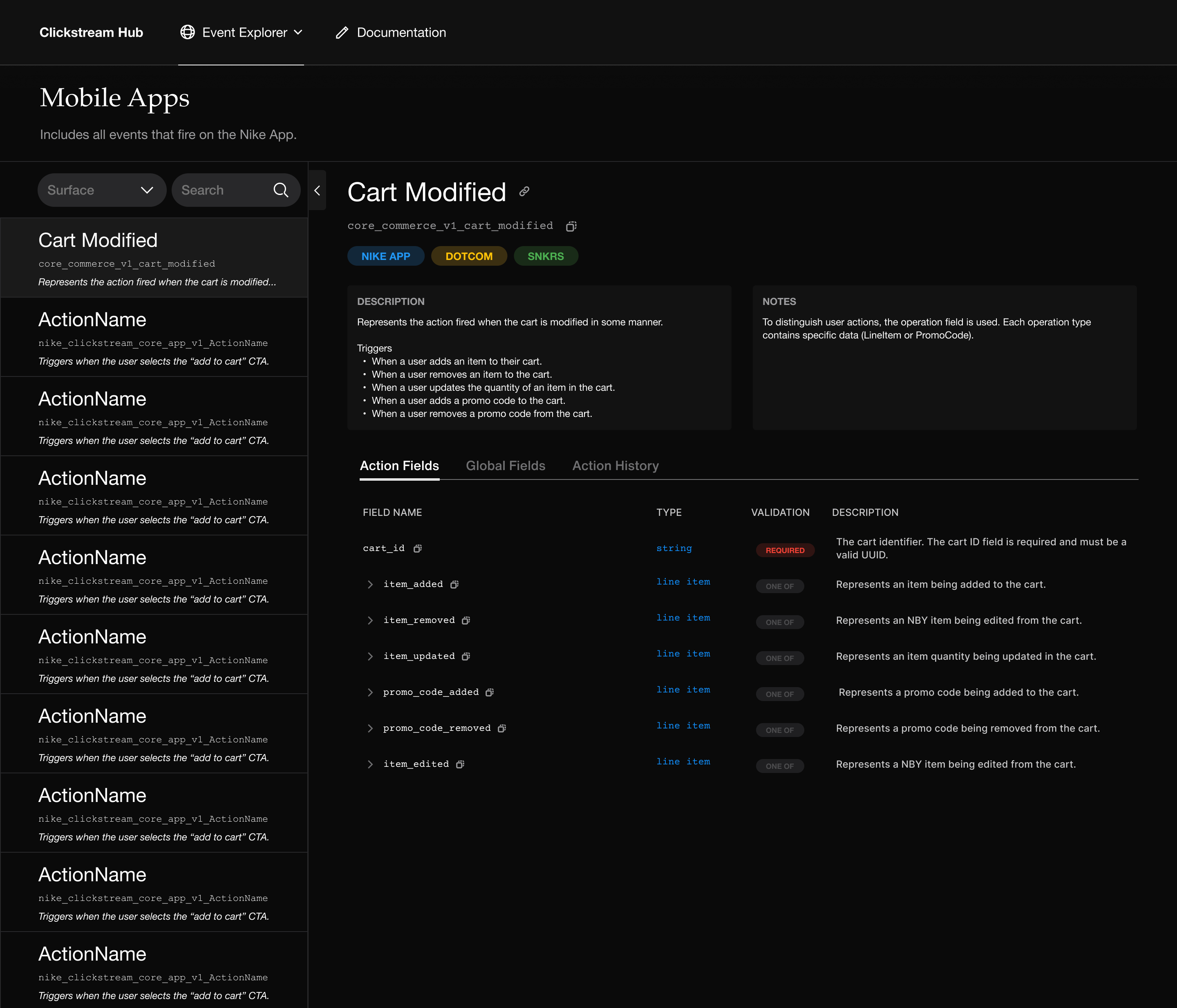This screenshot has height=1008, width=1177.
Task: Copy the core_commerce_v1_cart_modified event name
Action: coord(571,226)
